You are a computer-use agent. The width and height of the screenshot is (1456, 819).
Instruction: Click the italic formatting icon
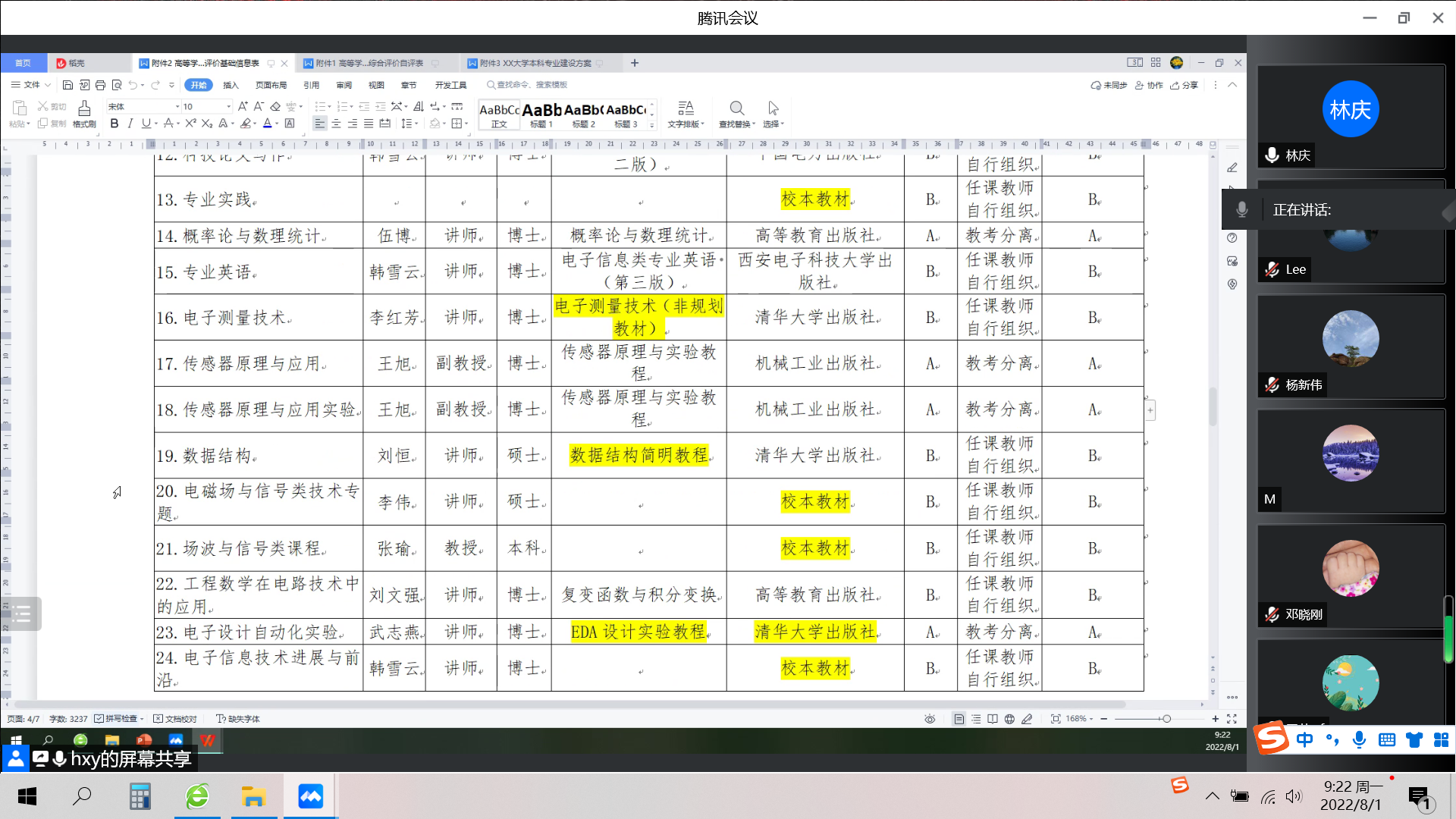(130, 124)
